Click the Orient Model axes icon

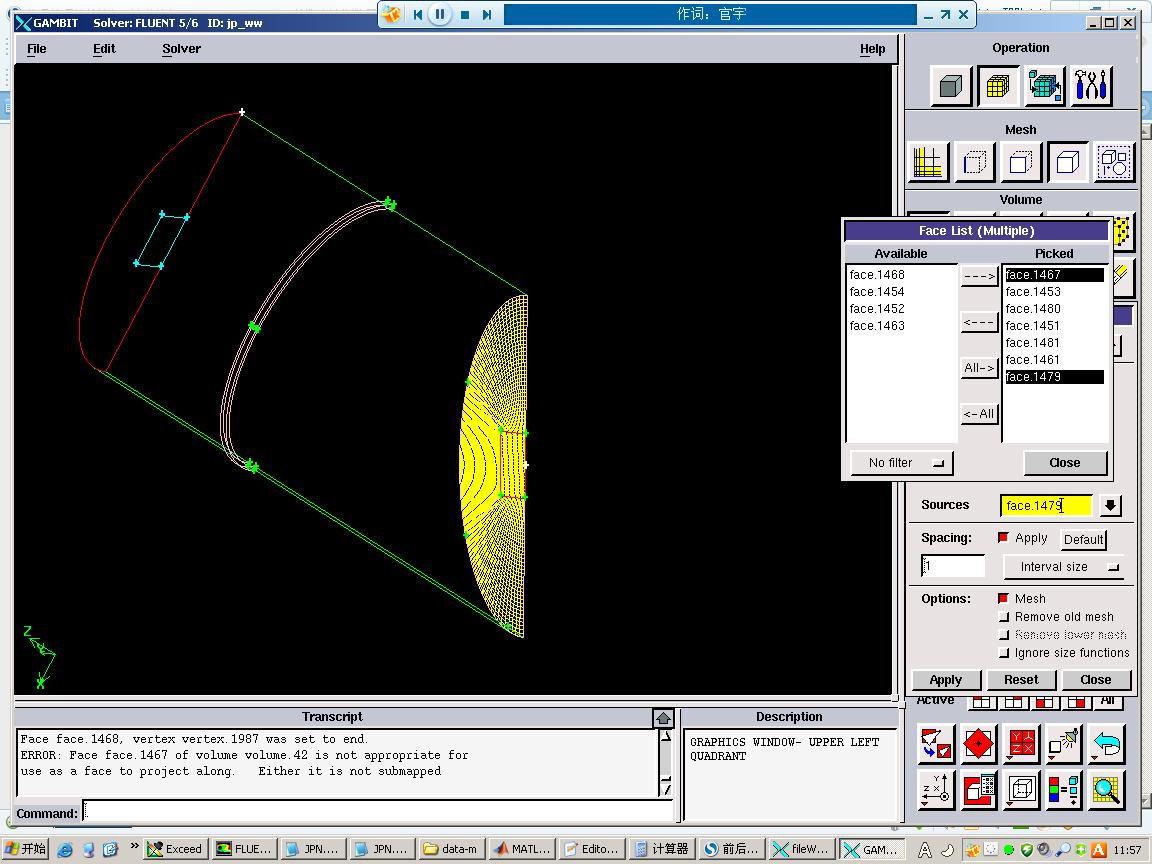point(936,791)
